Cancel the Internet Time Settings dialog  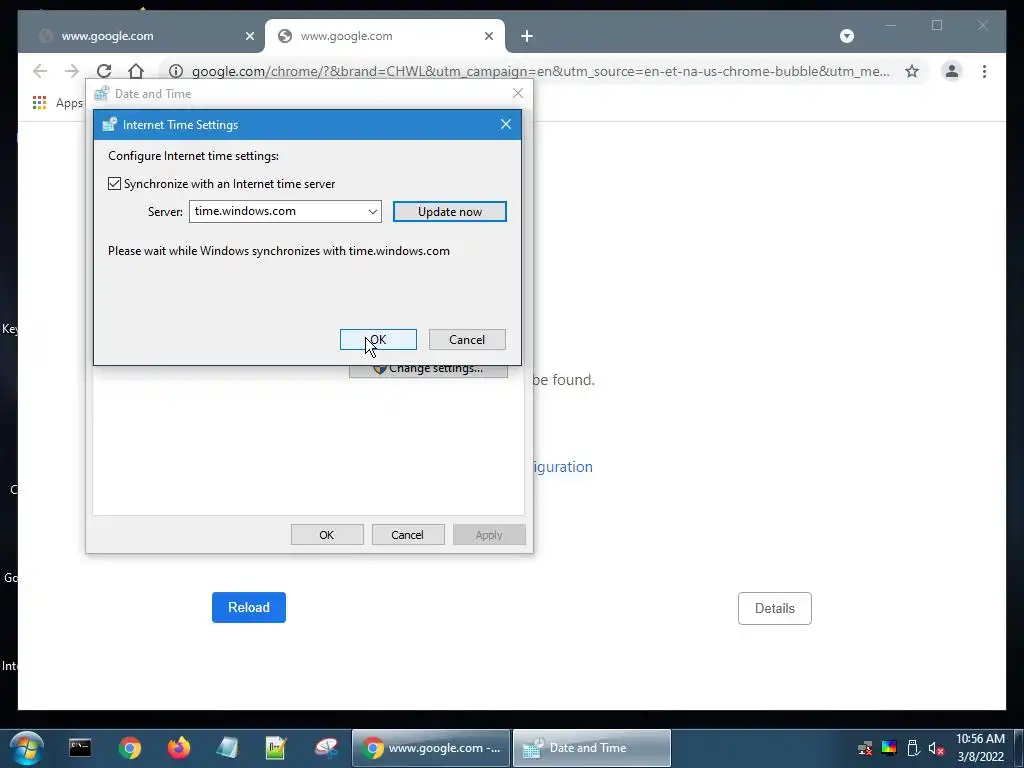click(467, 340)
